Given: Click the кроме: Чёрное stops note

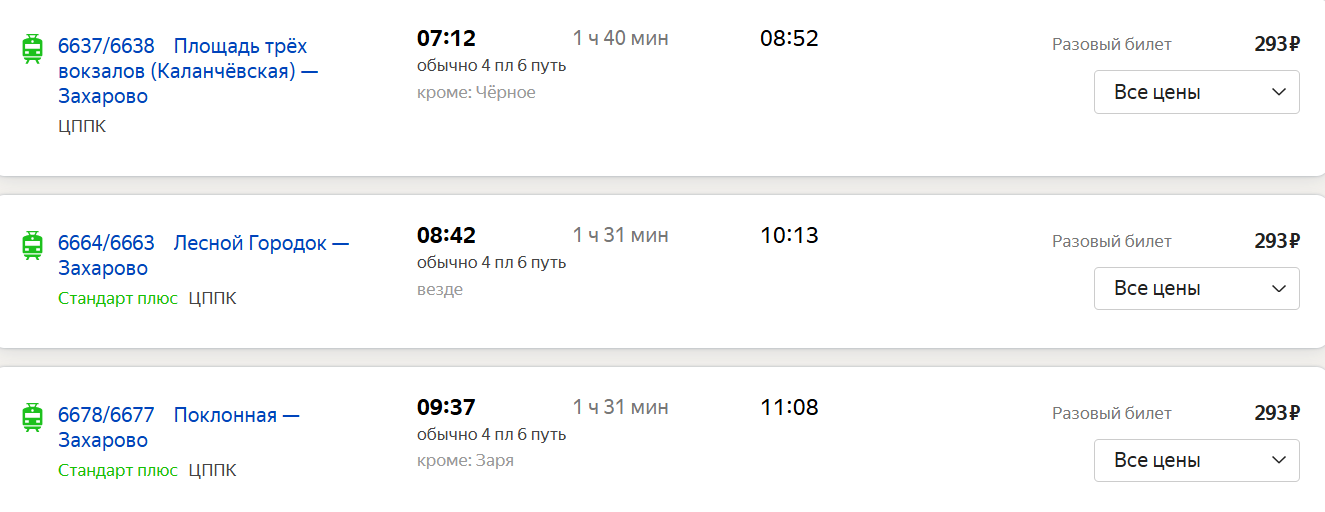Looking at the screenshot, I should pyautogui.click(x=476, y=92).
